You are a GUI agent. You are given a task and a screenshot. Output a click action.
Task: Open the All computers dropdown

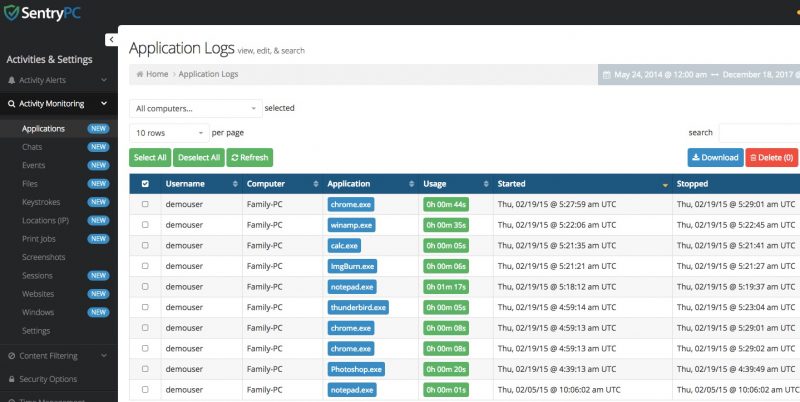[196, 109]
